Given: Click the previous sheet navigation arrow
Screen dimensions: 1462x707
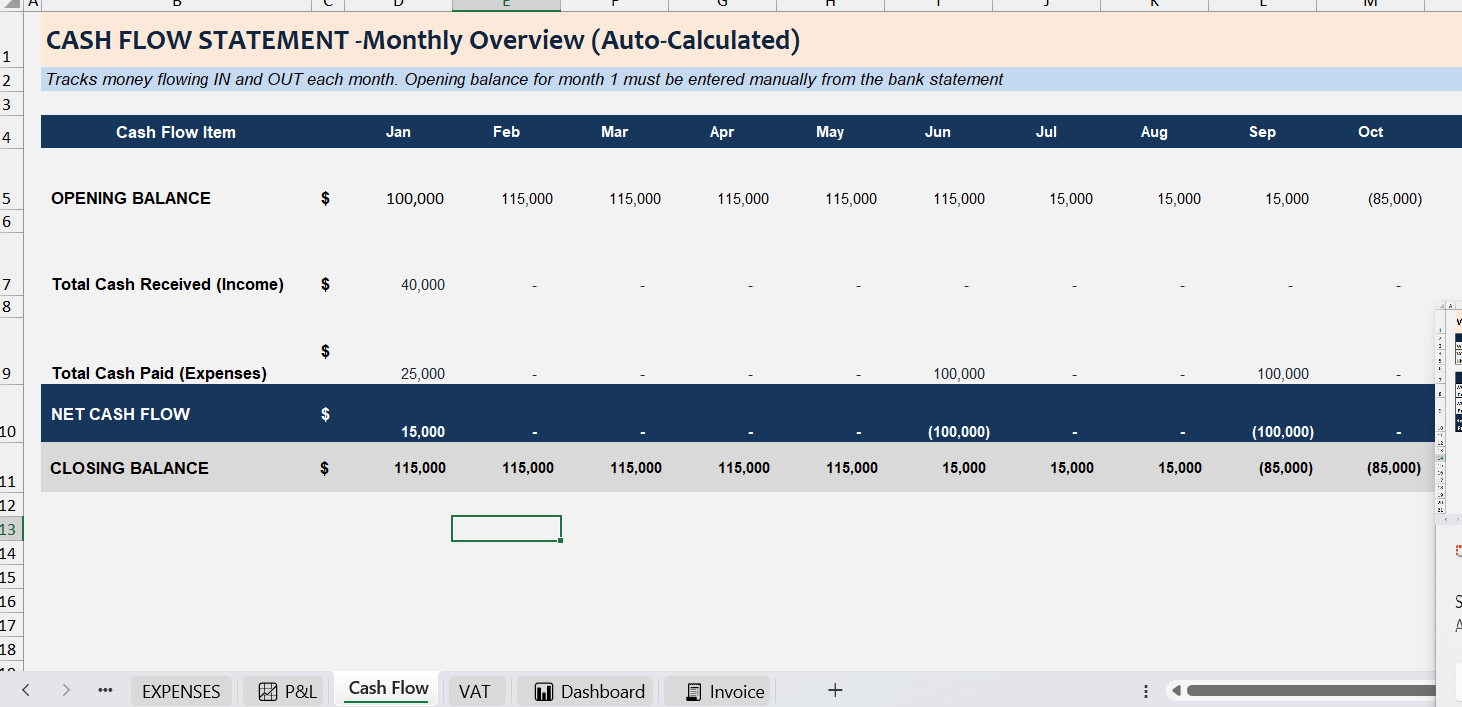Looking at the screenshot, I should 26,690.
